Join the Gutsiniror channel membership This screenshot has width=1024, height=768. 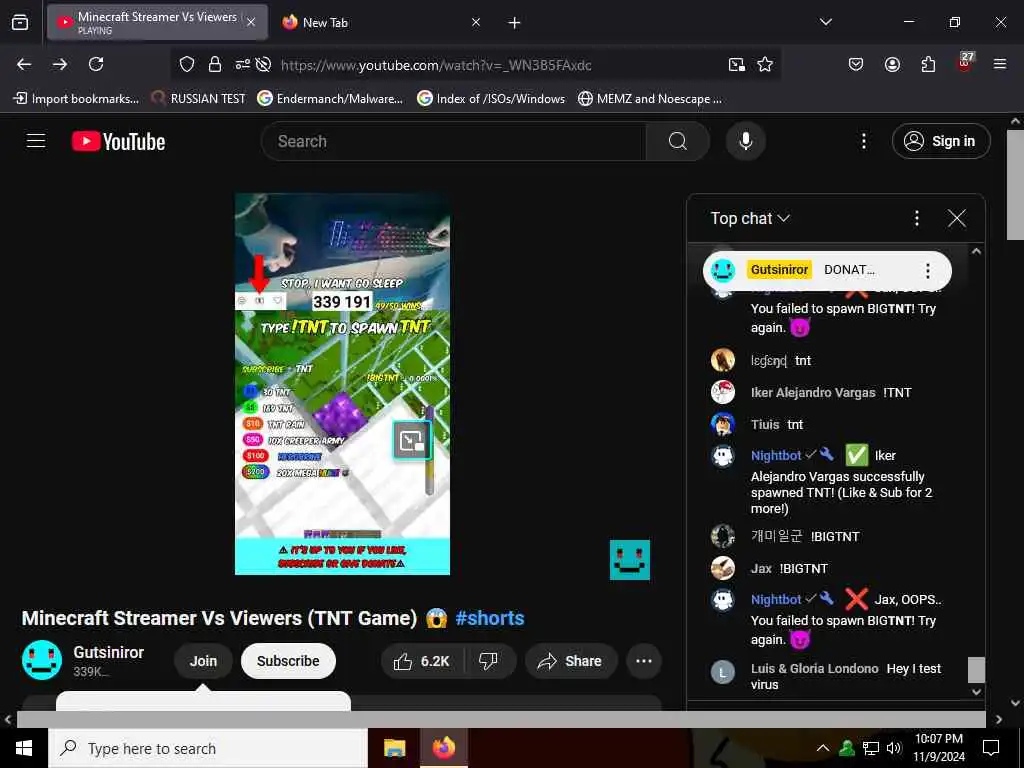pos(203,661)
